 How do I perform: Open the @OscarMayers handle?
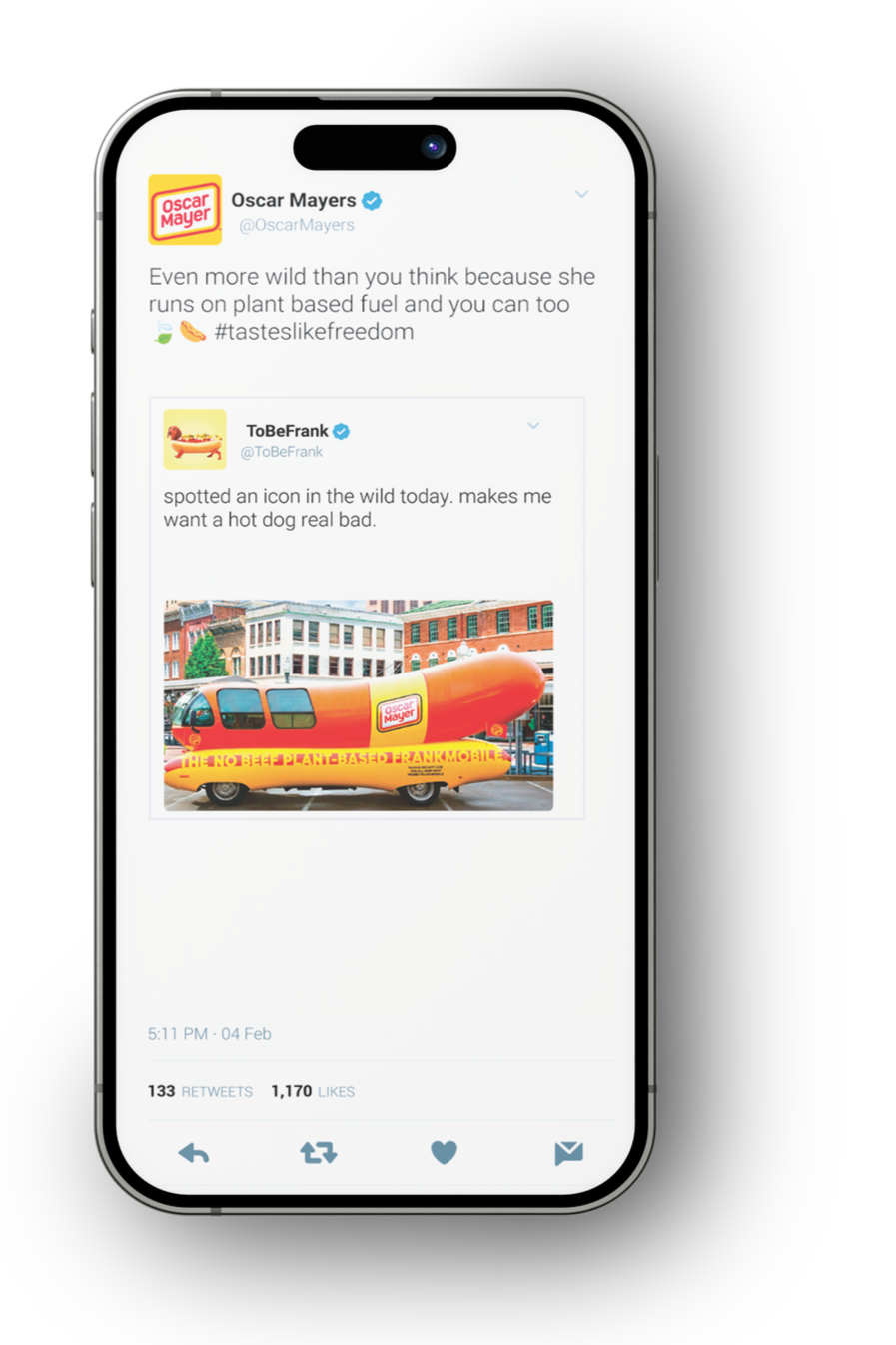297,225
